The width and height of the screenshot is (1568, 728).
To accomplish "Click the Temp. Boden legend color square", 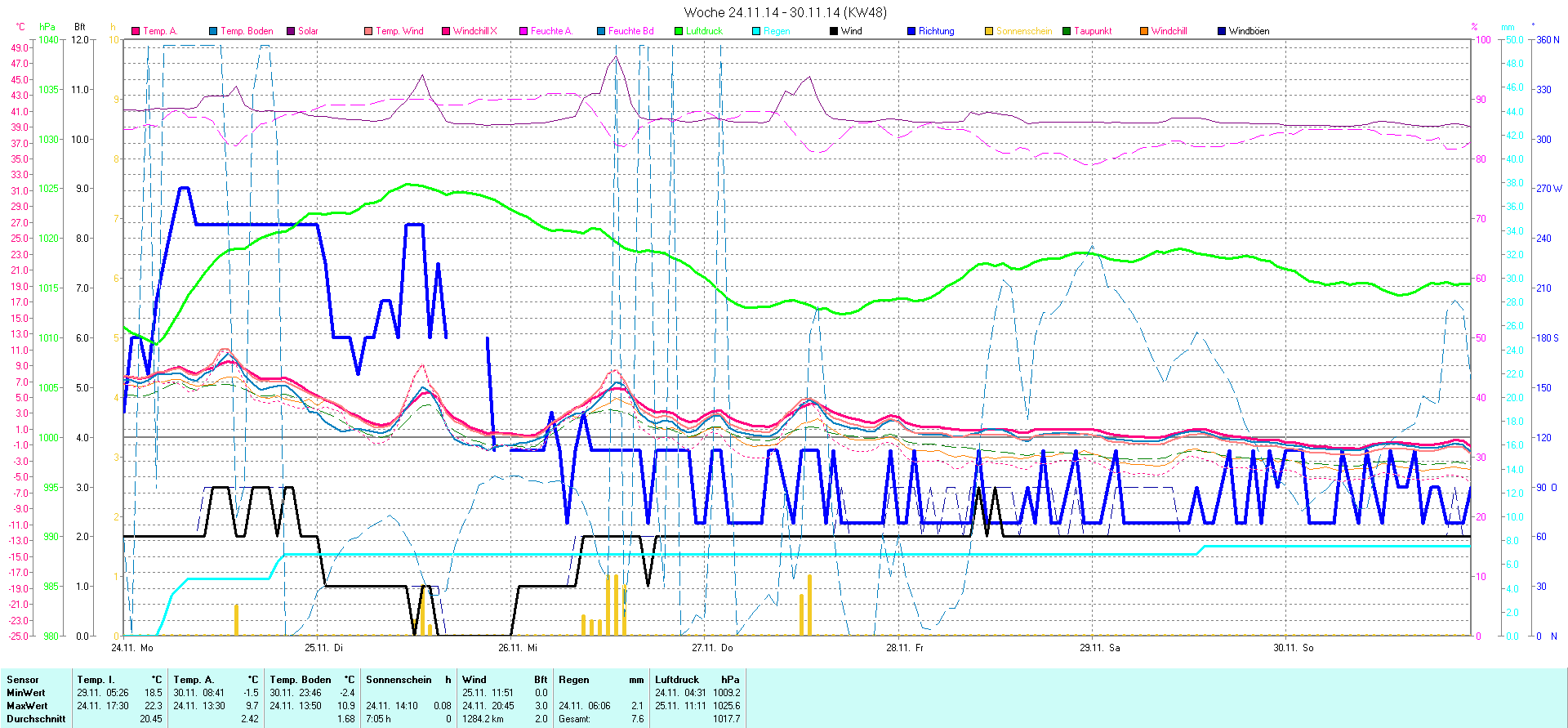I will click(213, 31).
